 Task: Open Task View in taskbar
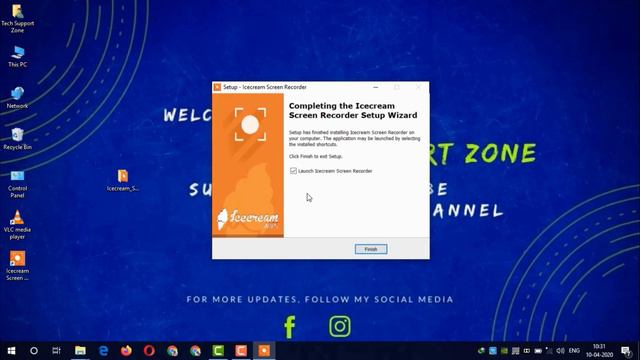click(56, 351)
